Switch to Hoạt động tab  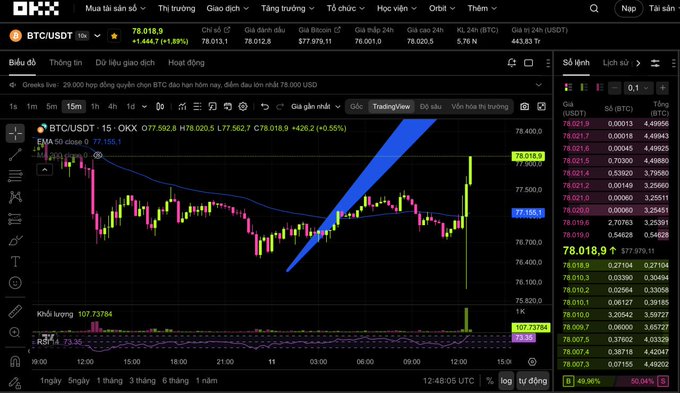pos(186,62)
